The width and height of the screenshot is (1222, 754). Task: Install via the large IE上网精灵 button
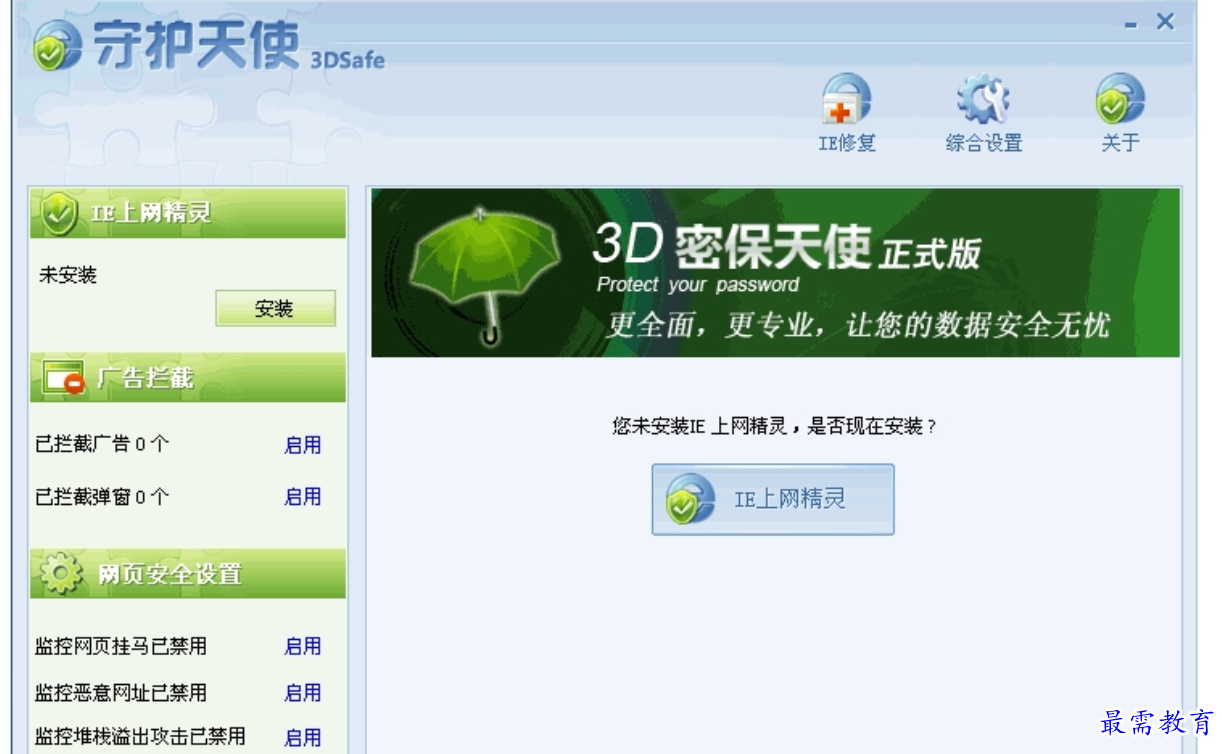(x=773, y=499)
